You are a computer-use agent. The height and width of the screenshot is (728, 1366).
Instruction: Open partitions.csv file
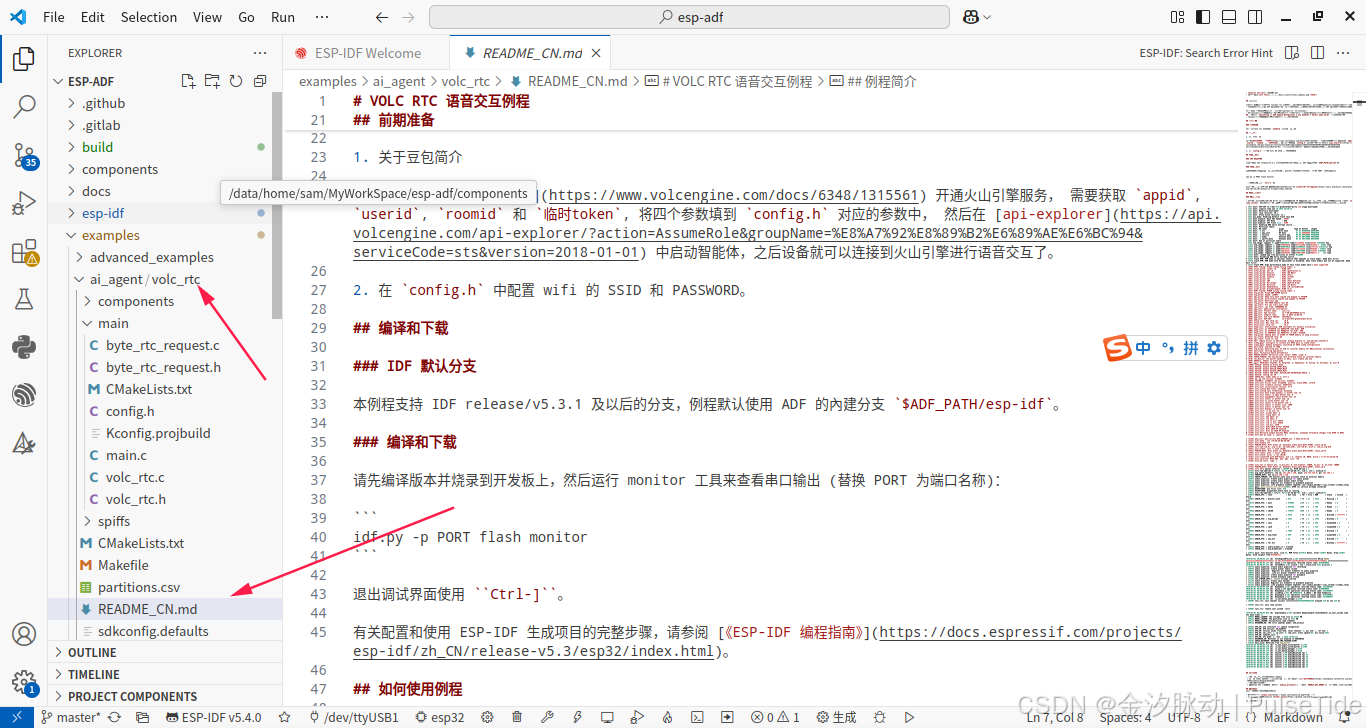139,587
